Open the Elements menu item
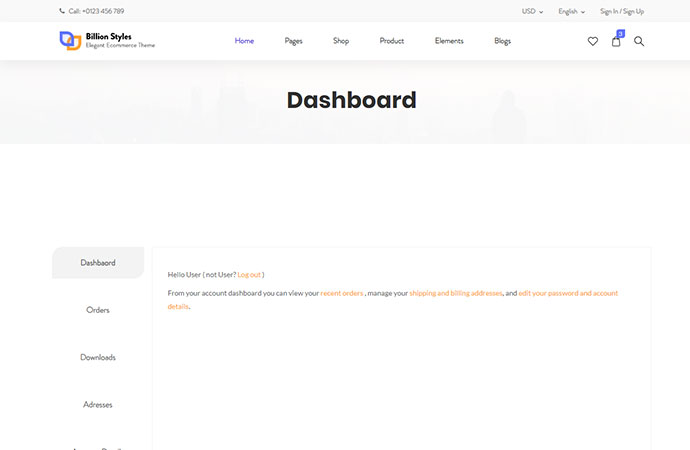The image size is (690, 450). click(x=449, y=41)
